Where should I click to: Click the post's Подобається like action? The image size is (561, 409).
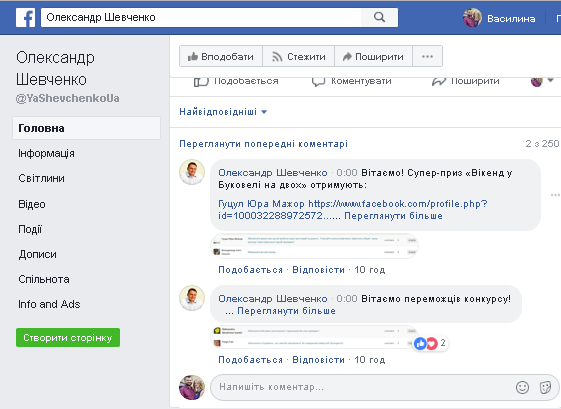point(236,81)
